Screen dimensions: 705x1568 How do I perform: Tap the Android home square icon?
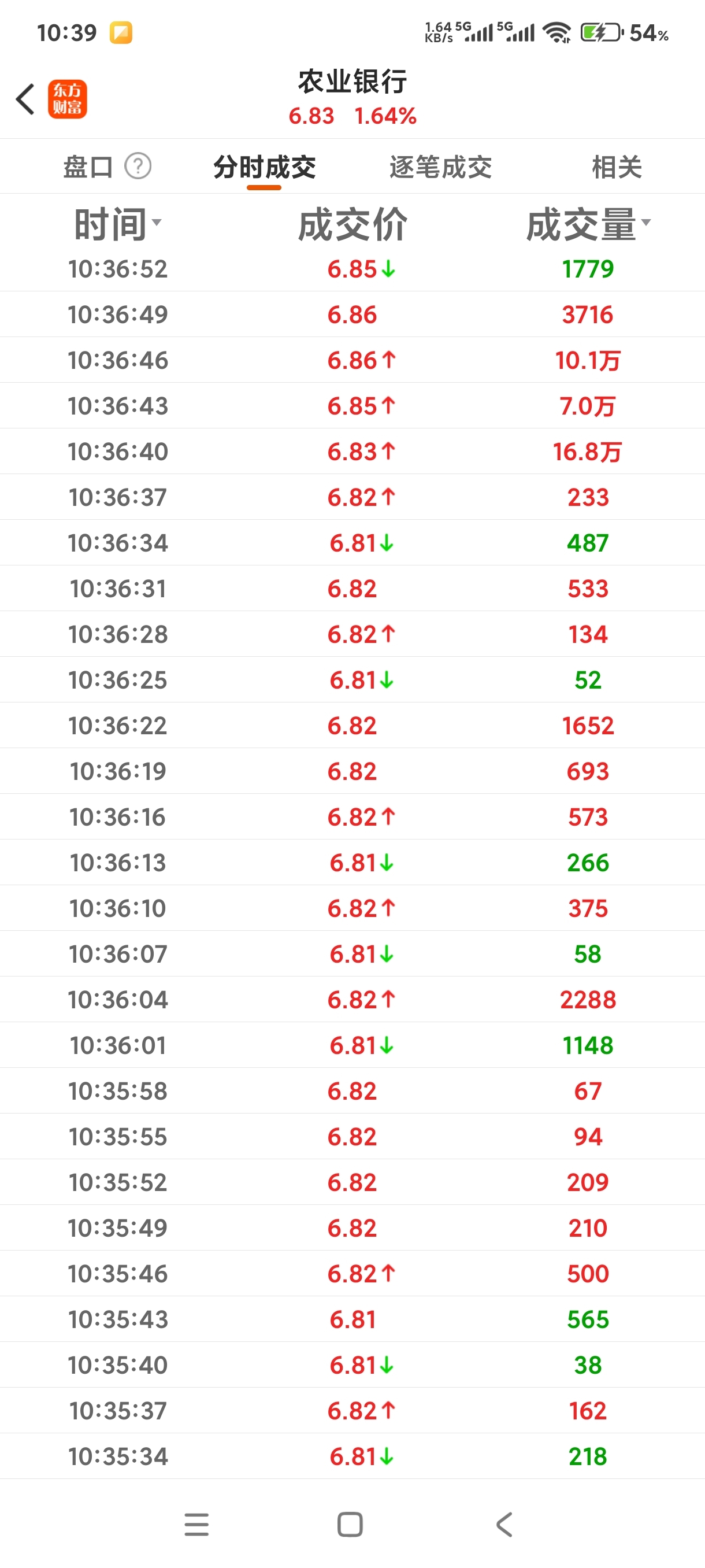[x=350, y=1524]
